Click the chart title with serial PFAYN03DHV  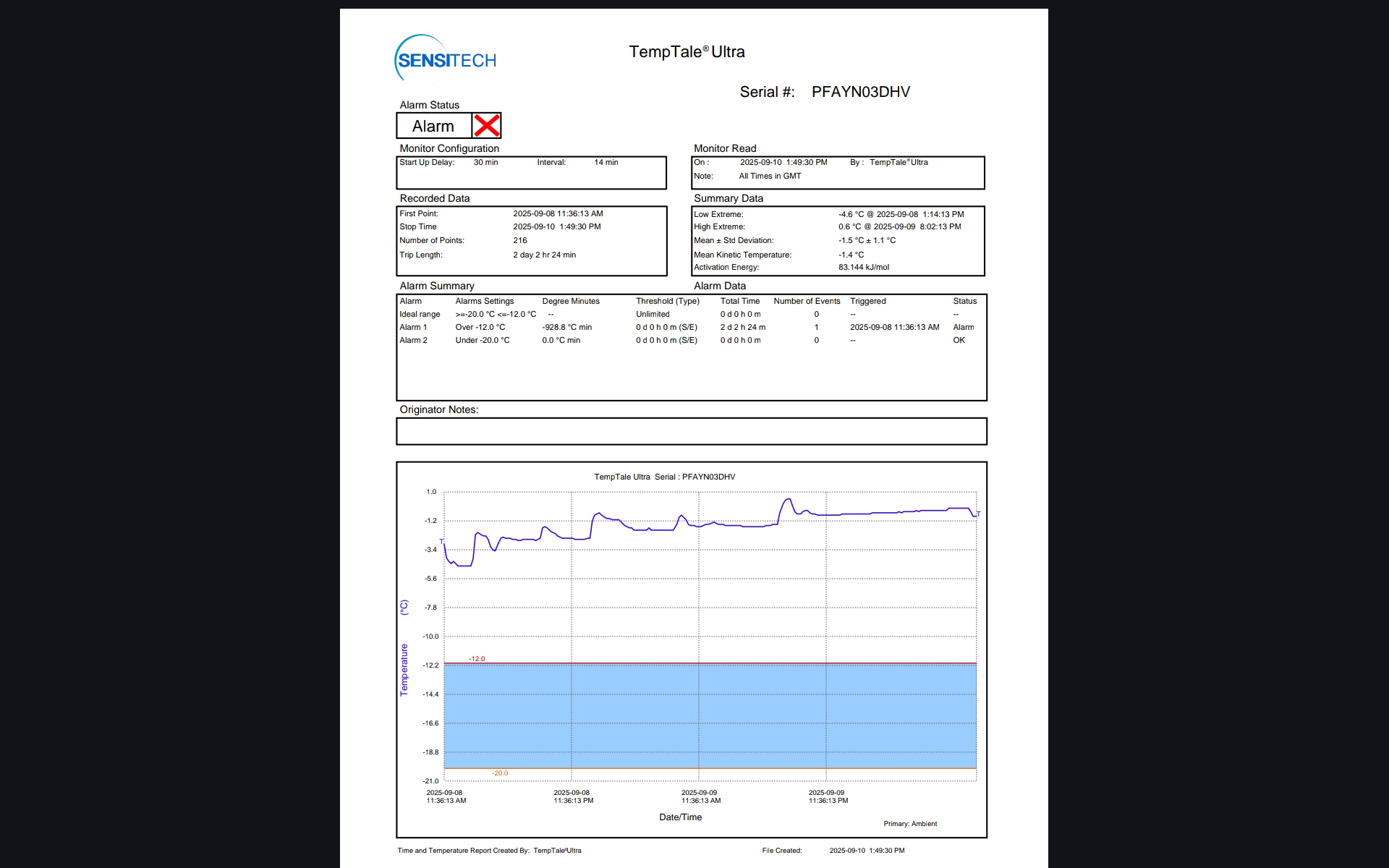click(664, 477)
